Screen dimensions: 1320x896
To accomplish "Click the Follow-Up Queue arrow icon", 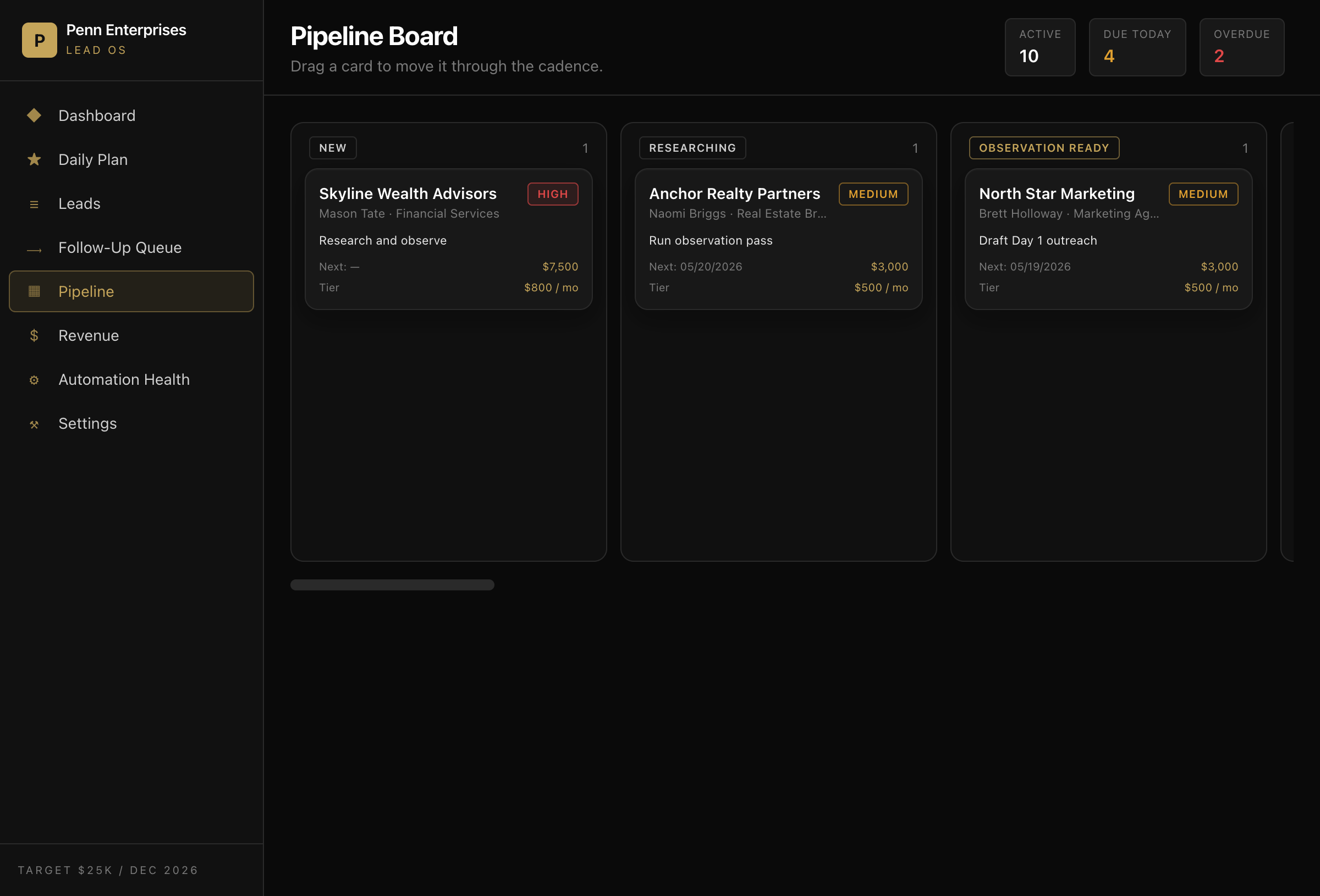I will point(34,249).
